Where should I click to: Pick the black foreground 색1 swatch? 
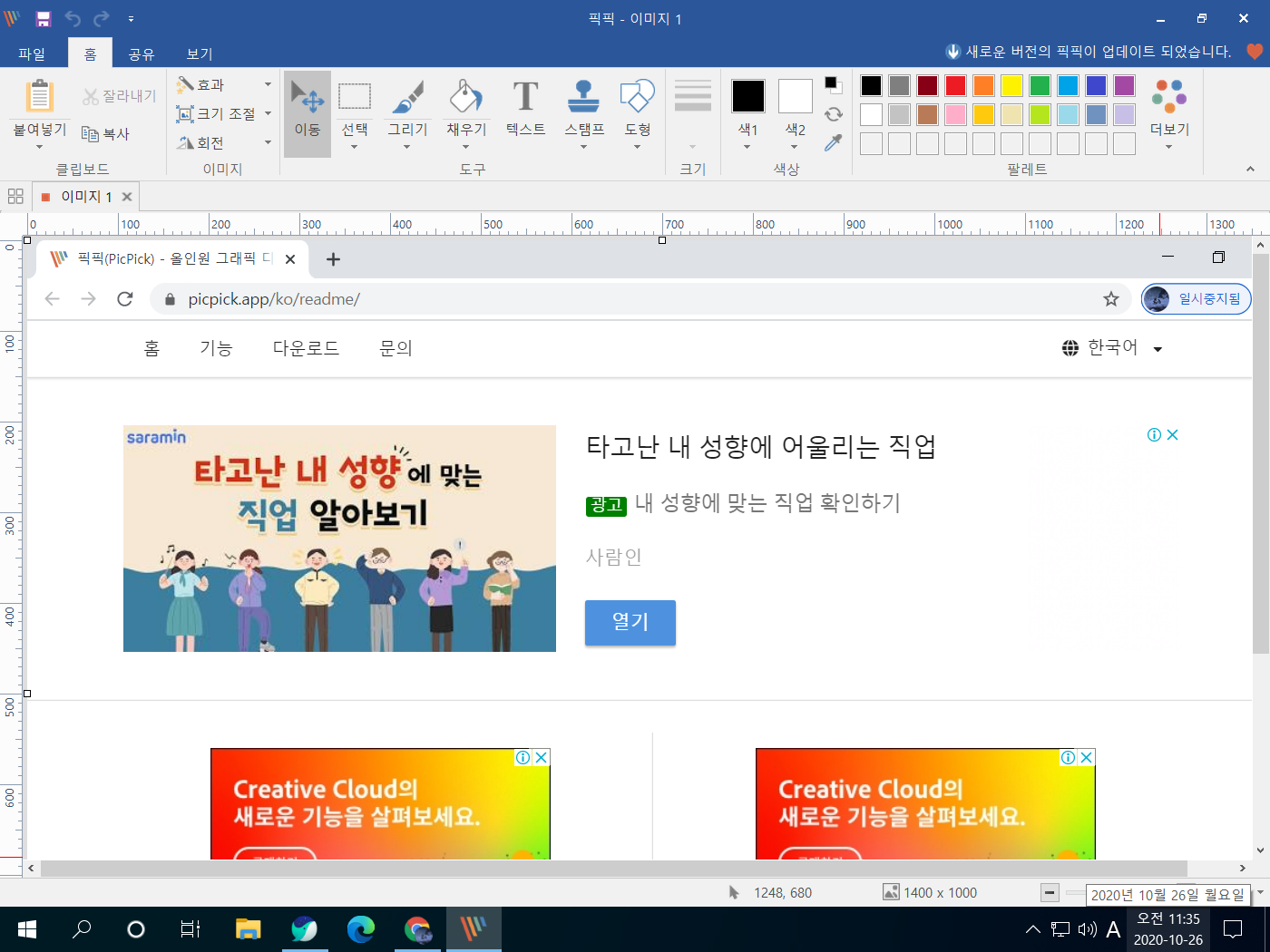click(748, 96)
